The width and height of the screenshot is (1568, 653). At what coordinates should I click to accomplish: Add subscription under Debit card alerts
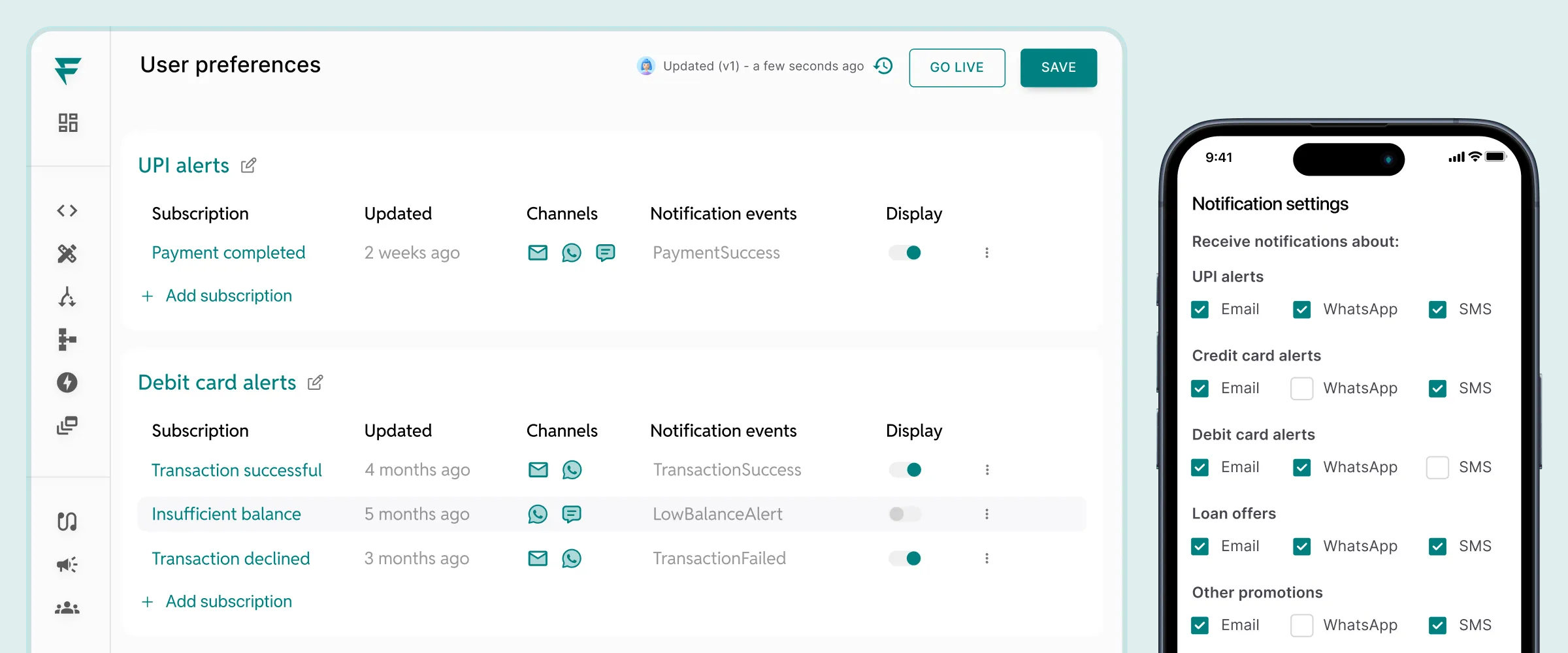click(x=217, y=601)
